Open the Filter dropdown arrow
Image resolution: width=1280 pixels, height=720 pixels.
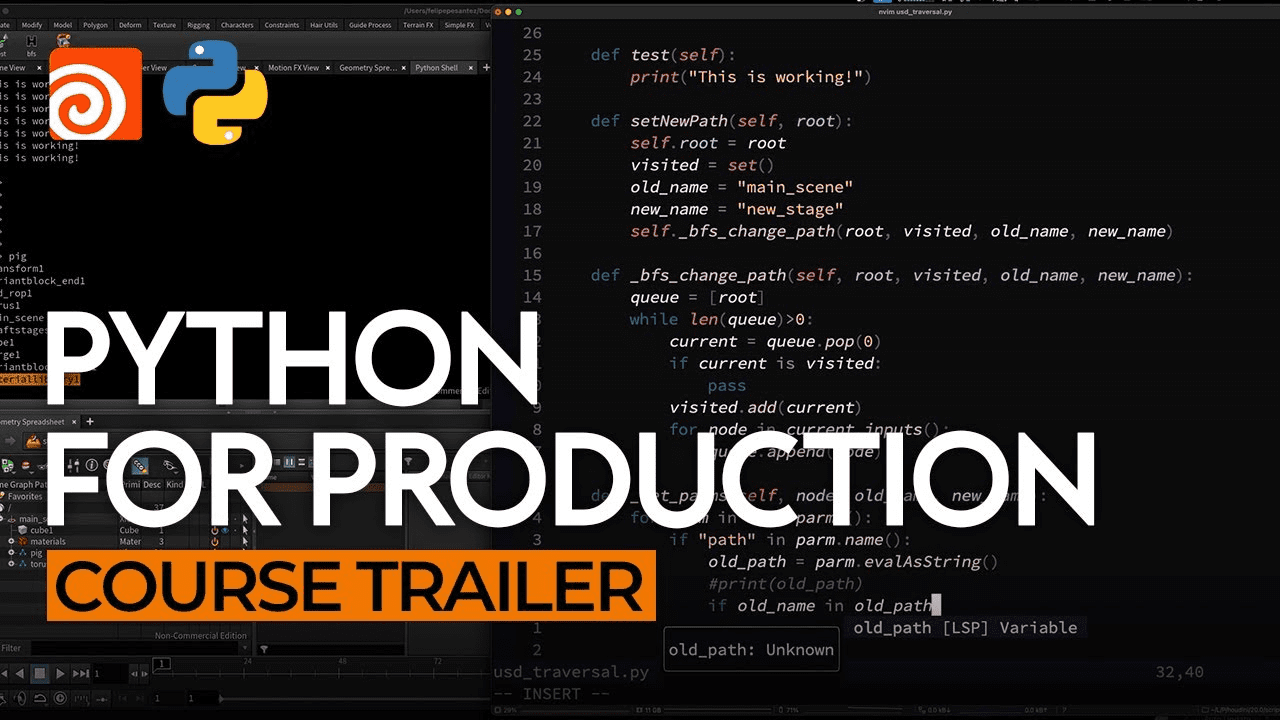(x=245, y=648)
